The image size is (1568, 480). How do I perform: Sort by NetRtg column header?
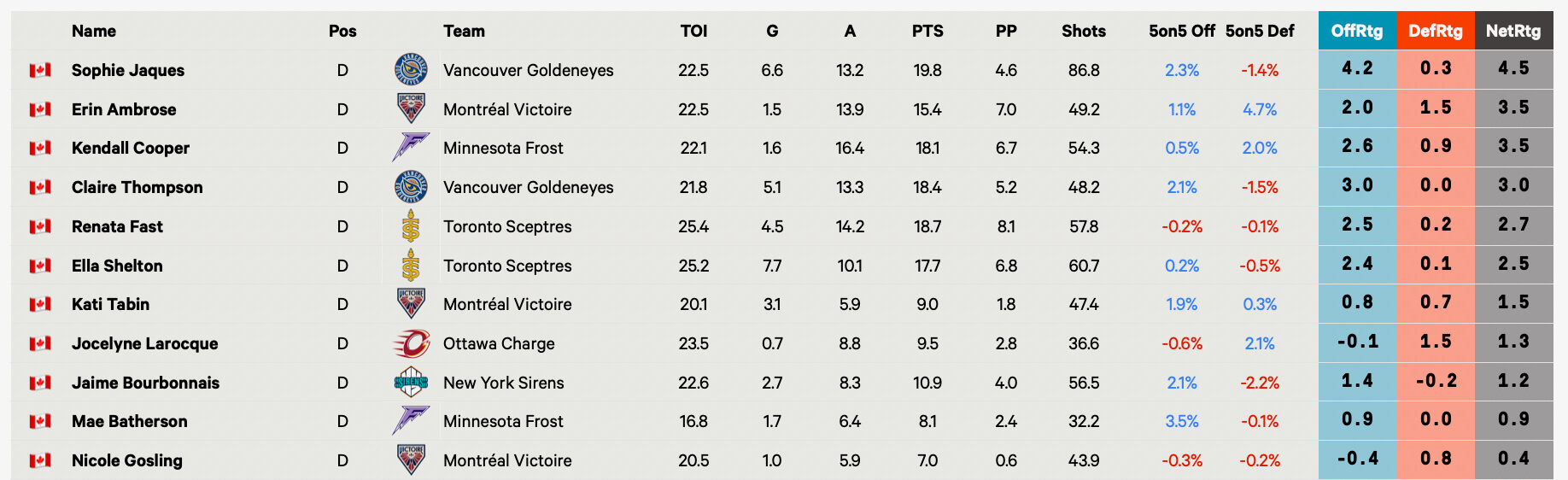click(1512, 31)
